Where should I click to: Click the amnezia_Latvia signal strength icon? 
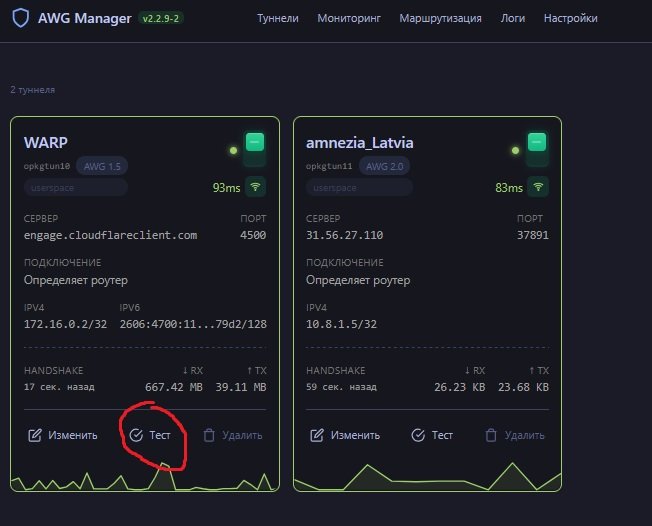pos(538,186)
